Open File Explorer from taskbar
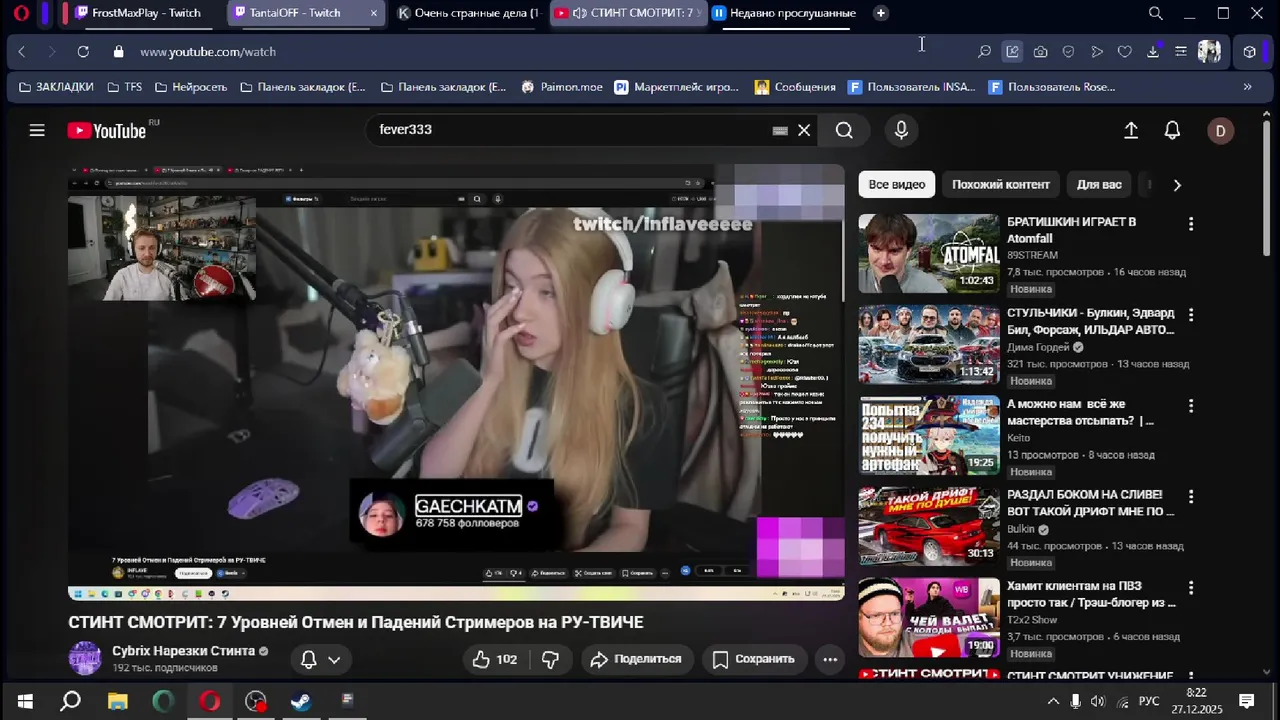This screenshot has height=720, width=1280. tap(117, 701)
